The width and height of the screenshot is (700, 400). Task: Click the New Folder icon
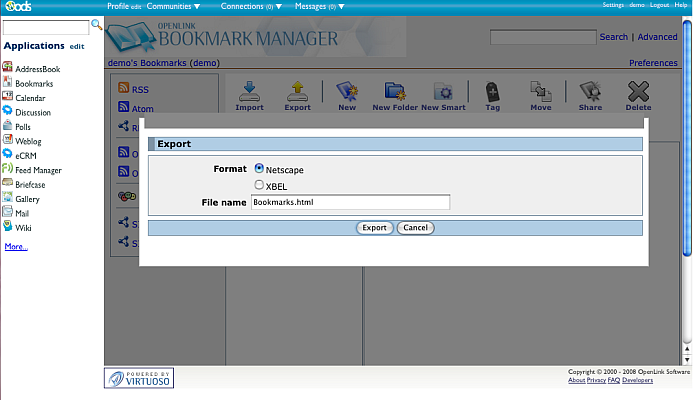pos(395,91)
